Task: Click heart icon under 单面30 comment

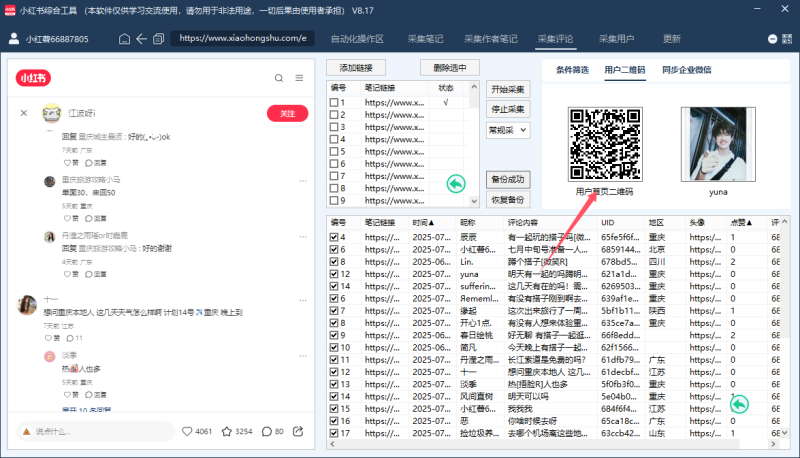Action: [x=67, y=218]
